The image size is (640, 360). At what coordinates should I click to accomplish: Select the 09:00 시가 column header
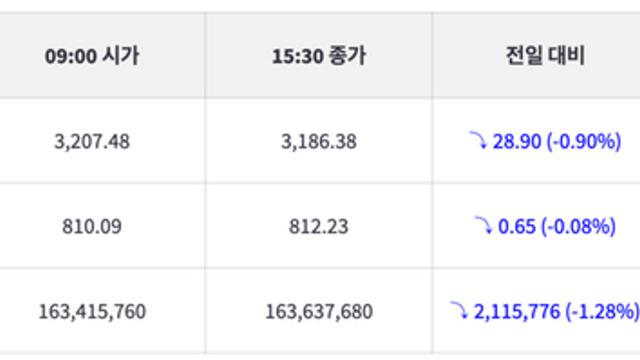tap(92, 56)
